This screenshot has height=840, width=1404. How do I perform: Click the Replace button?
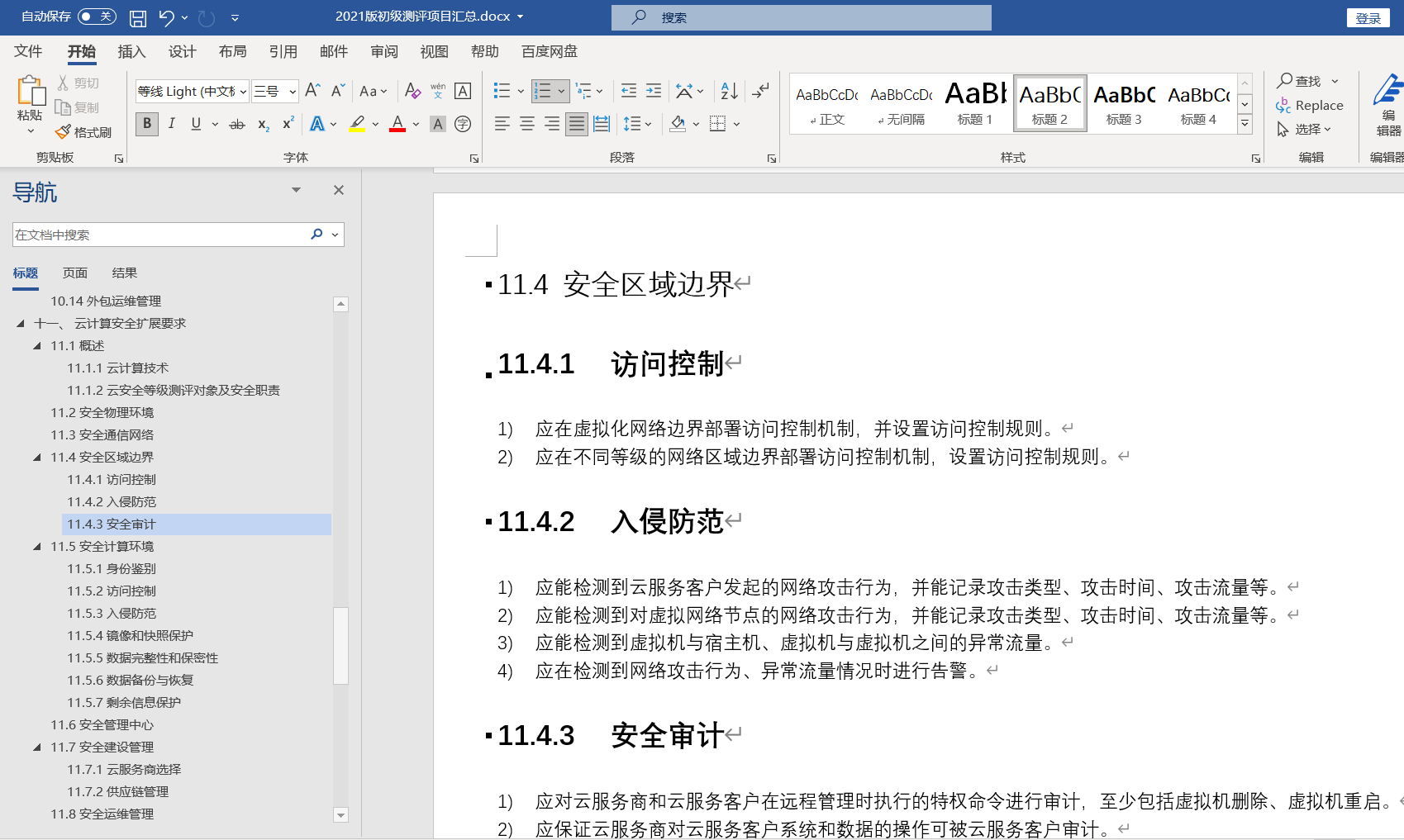(1310, 105)
